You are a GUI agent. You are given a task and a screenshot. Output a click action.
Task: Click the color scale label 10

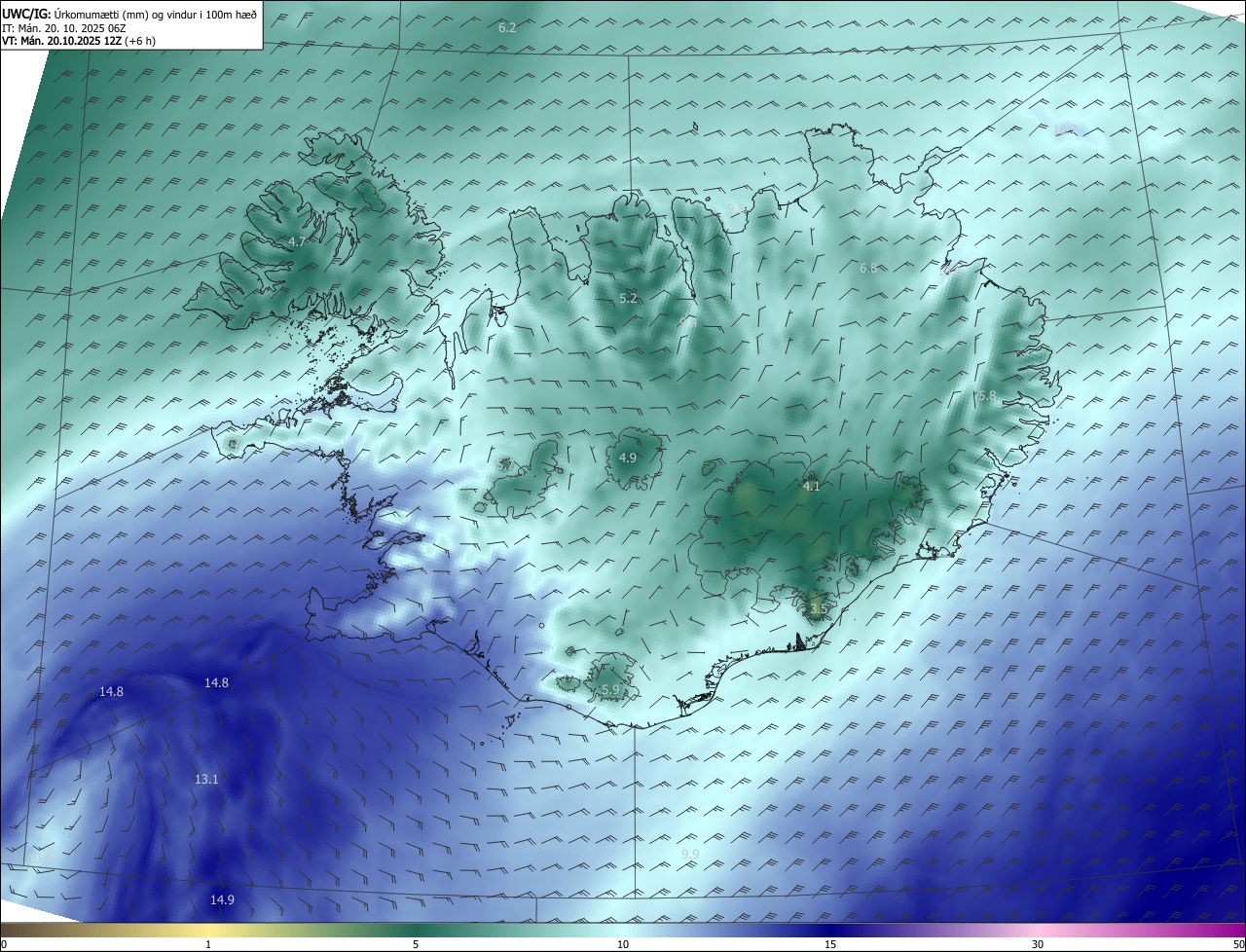click(623, 944)
